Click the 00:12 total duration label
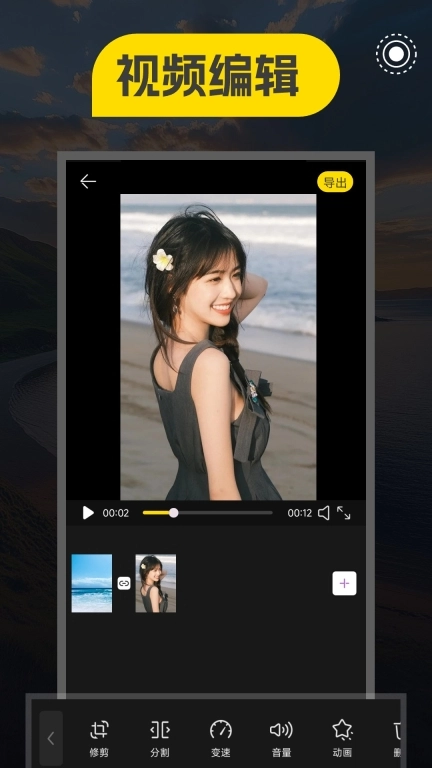 pos(300,513)
